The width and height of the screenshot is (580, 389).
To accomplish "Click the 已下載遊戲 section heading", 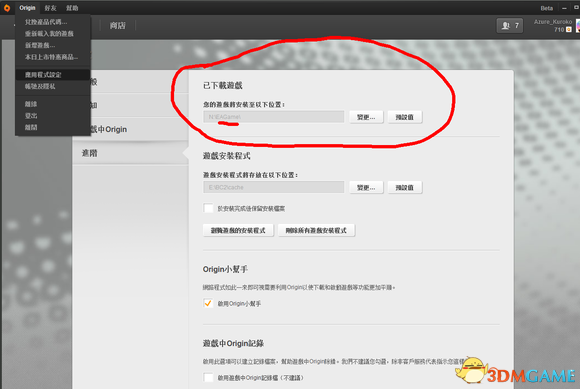I will [x=223, y=85].
